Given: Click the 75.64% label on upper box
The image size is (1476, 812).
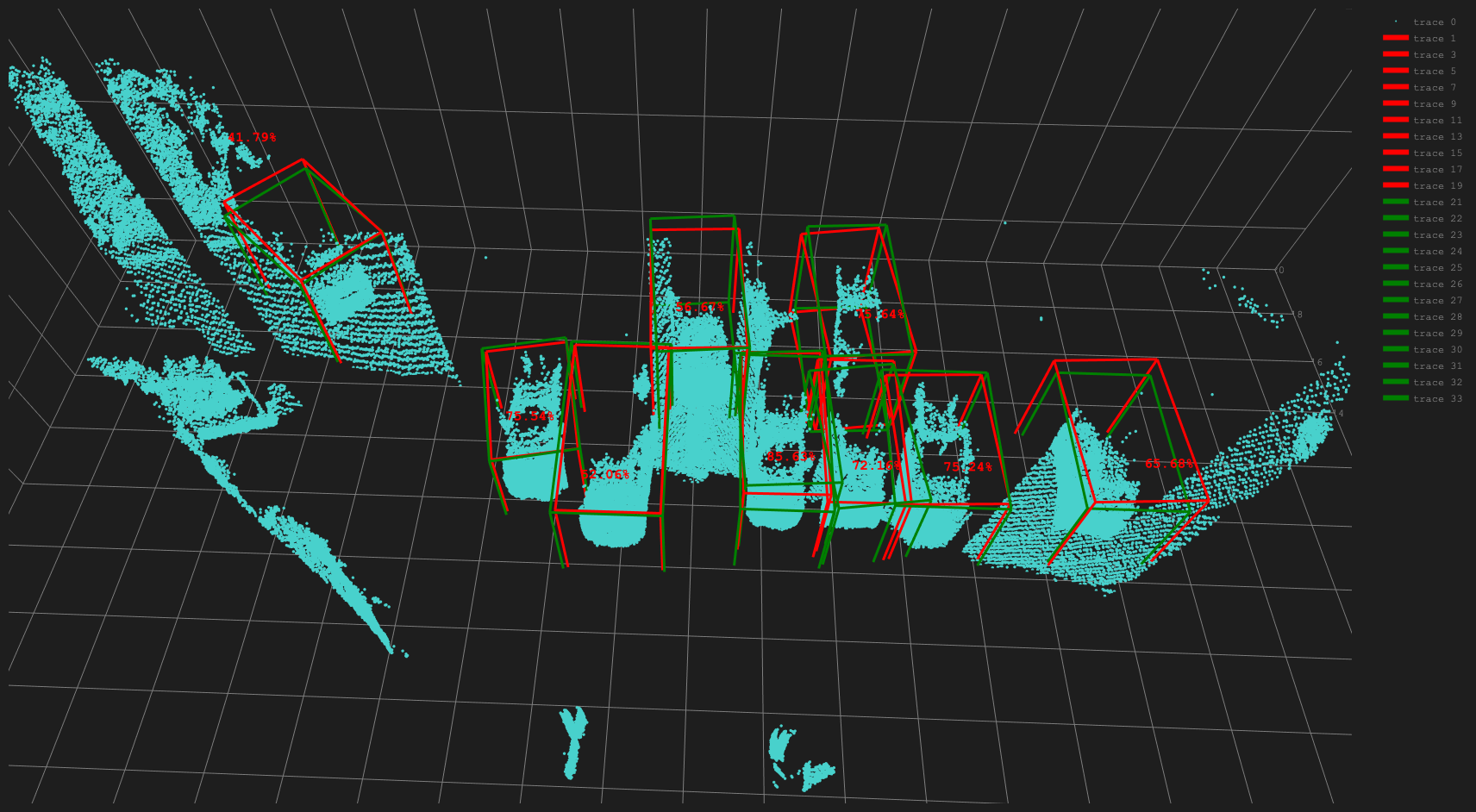Looking at the screenshot, I should coord(880,315).
